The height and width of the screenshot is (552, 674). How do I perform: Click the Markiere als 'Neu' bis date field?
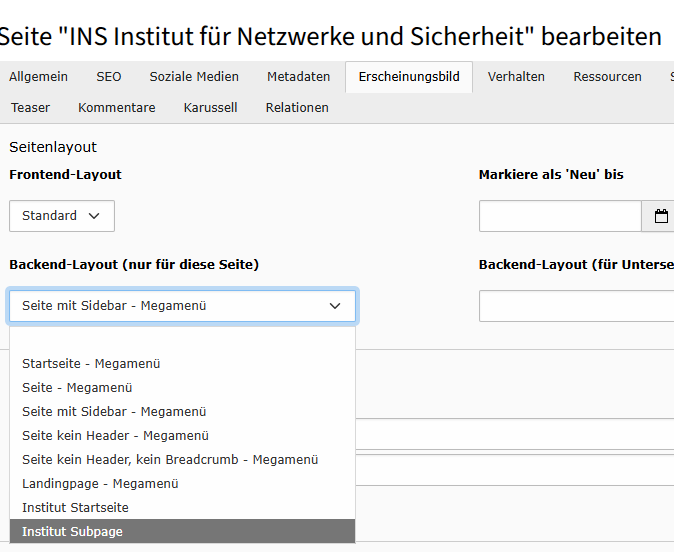click(560, 216)
